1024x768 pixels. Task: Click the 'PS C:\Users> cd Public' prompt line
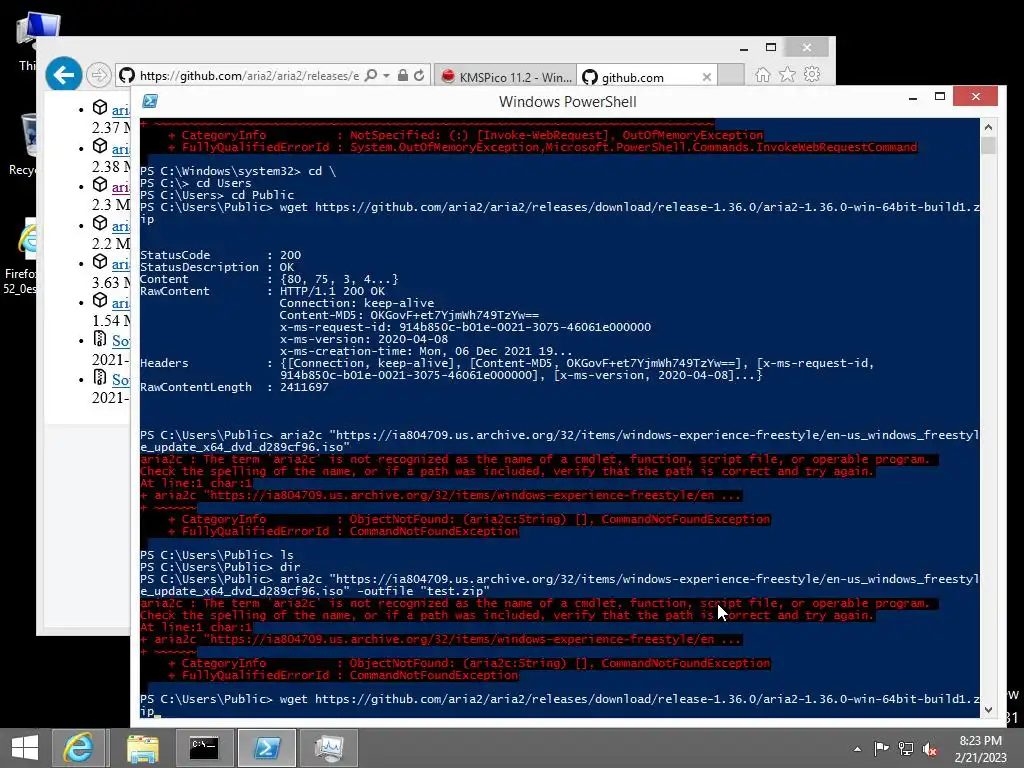(x=217, y=195)
